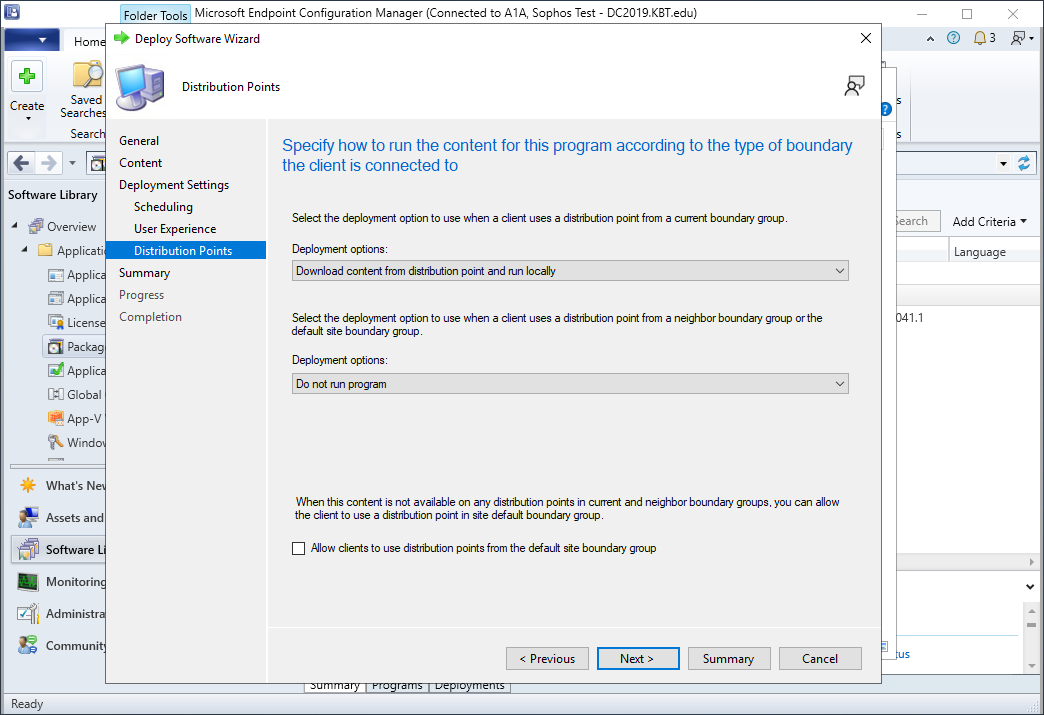Click the Language column header
The width and height of the screenshot is (1044, 715).
pos(980,252)
